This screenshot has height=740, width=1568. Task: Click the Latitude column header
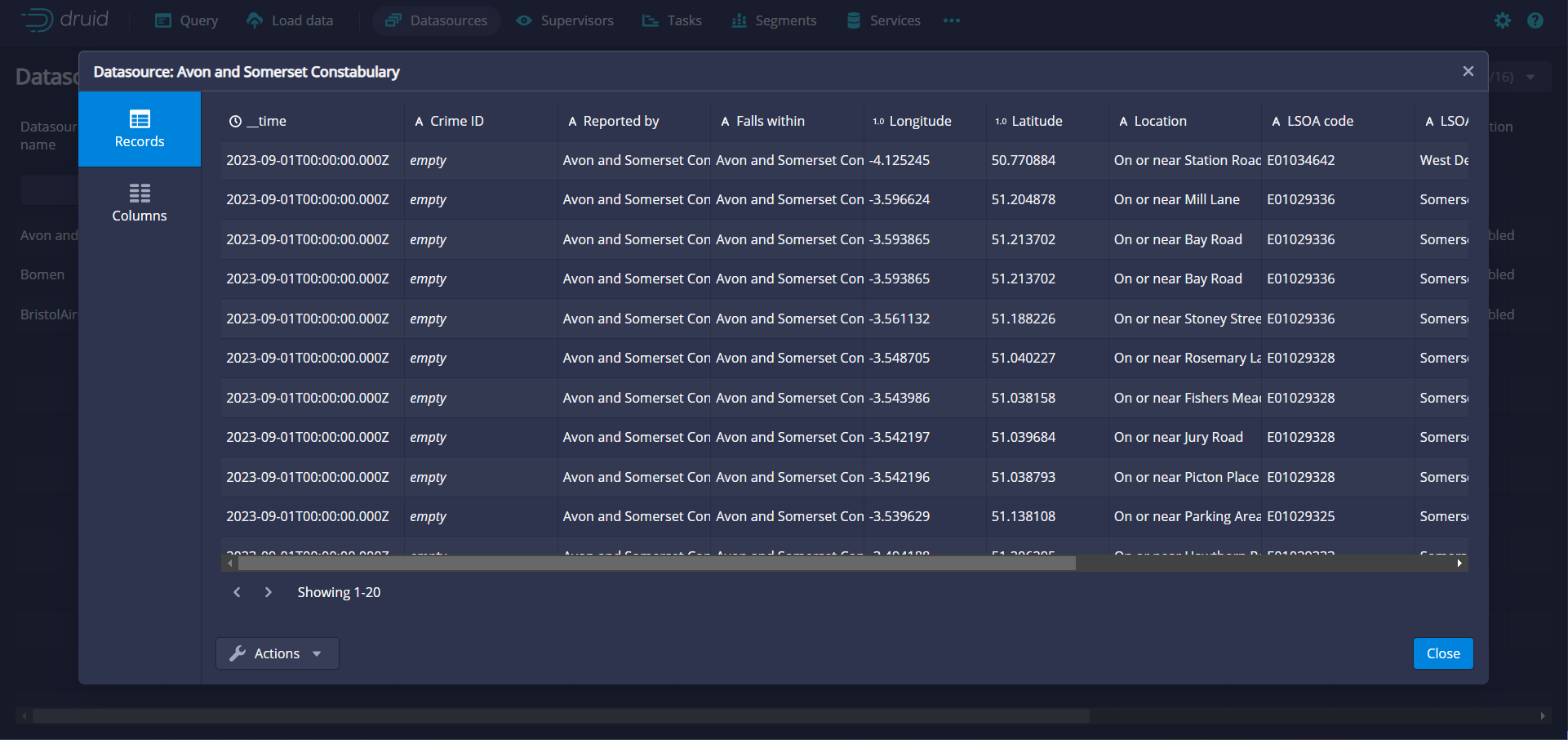pos(1047,121)
